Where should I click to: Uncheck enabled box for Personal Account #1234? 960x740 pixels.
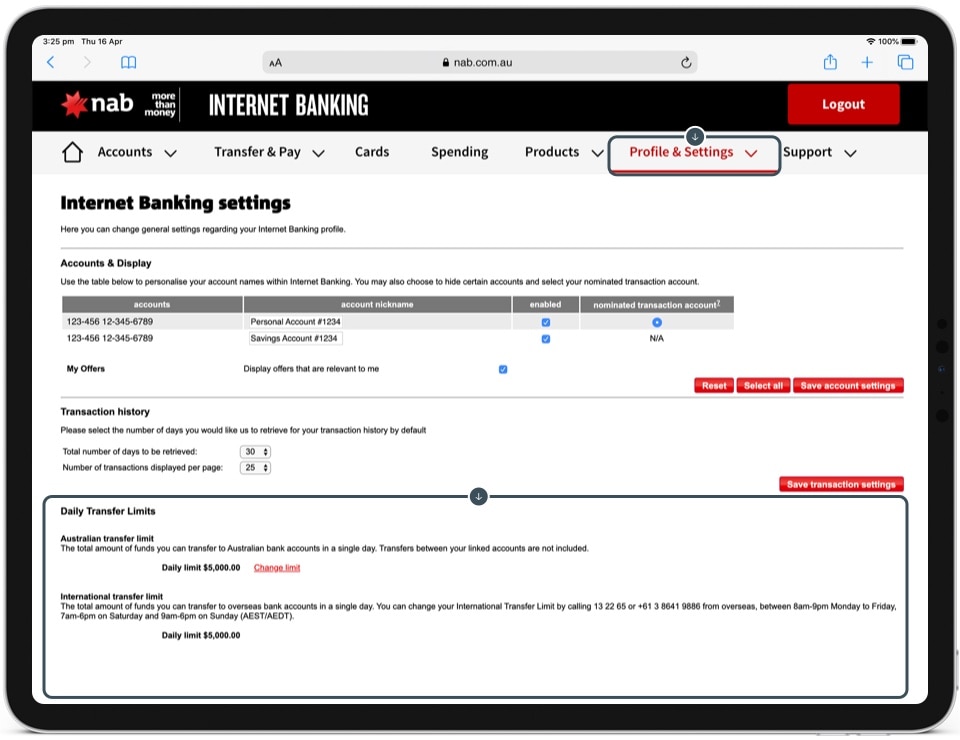[545, 322]
